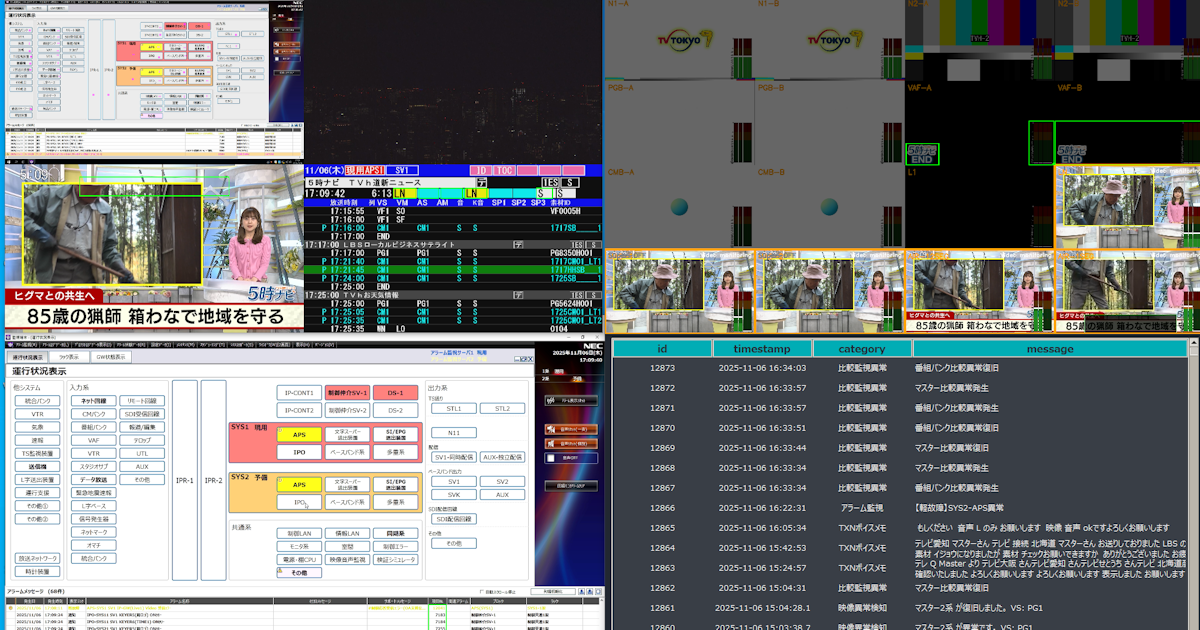Viewport: 1200px width, 630px height.
Task: Click the デ data icon beside TVh道新ニュース
Action: click(x=481, y=183)
